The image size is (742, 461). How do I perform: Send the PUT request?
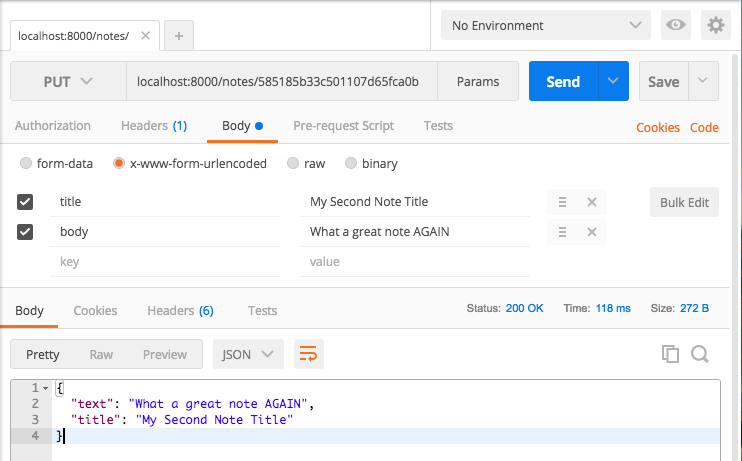(x=563, y=81)
